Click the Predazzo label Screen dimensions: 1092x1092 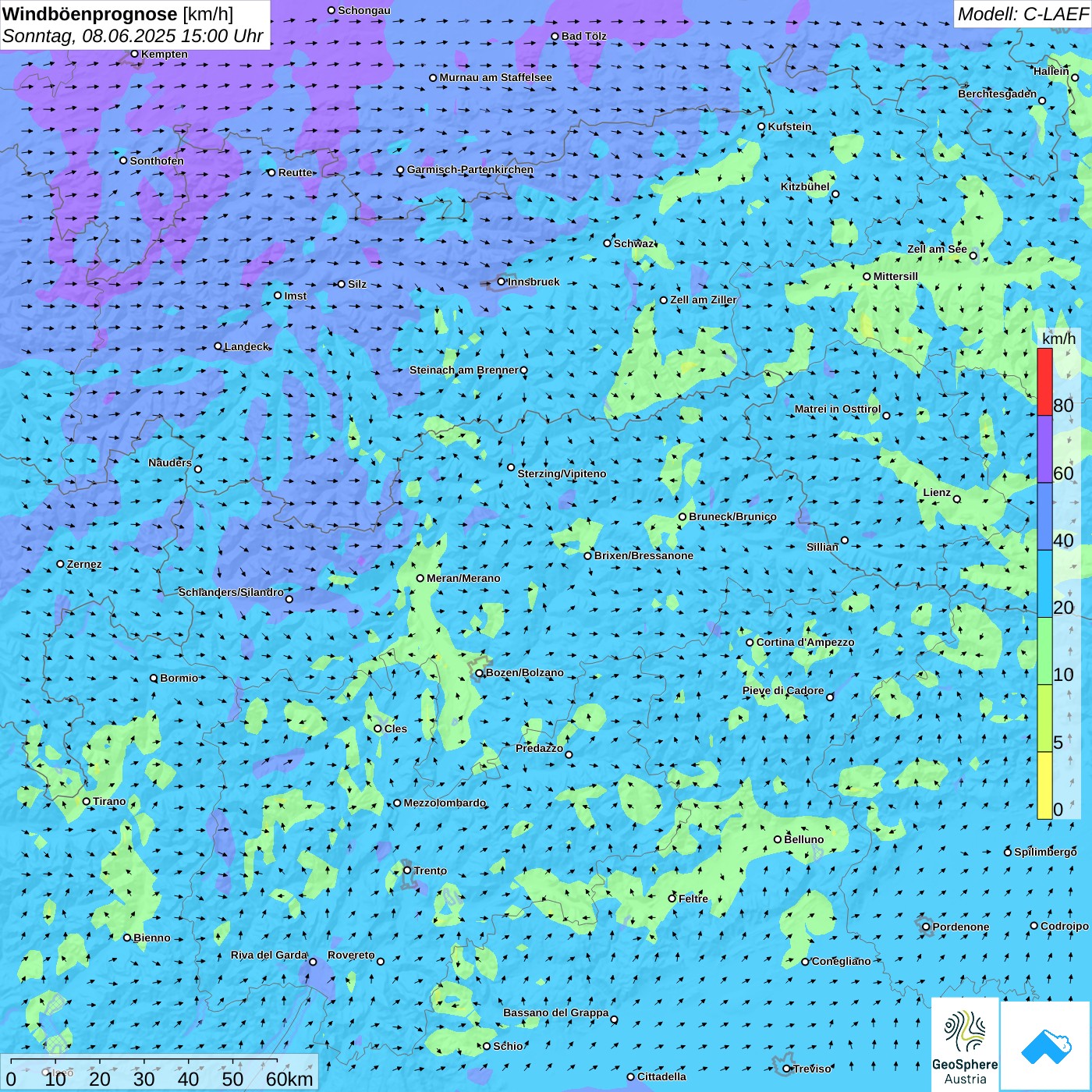(539, 748)
